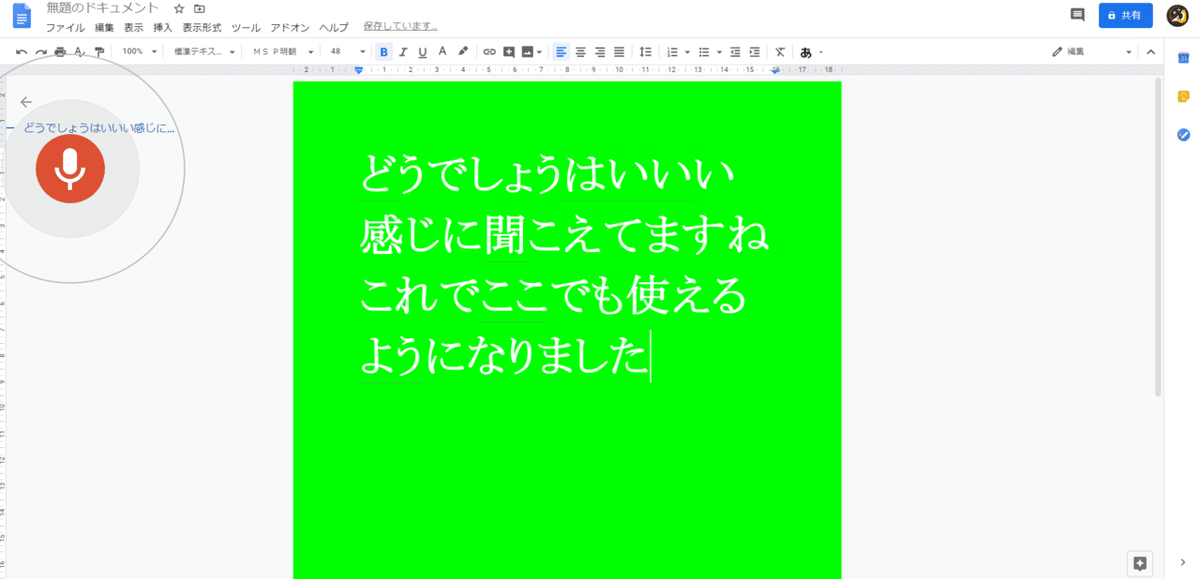
Task: Click the bulleted list icon
Action: point(704,51)
